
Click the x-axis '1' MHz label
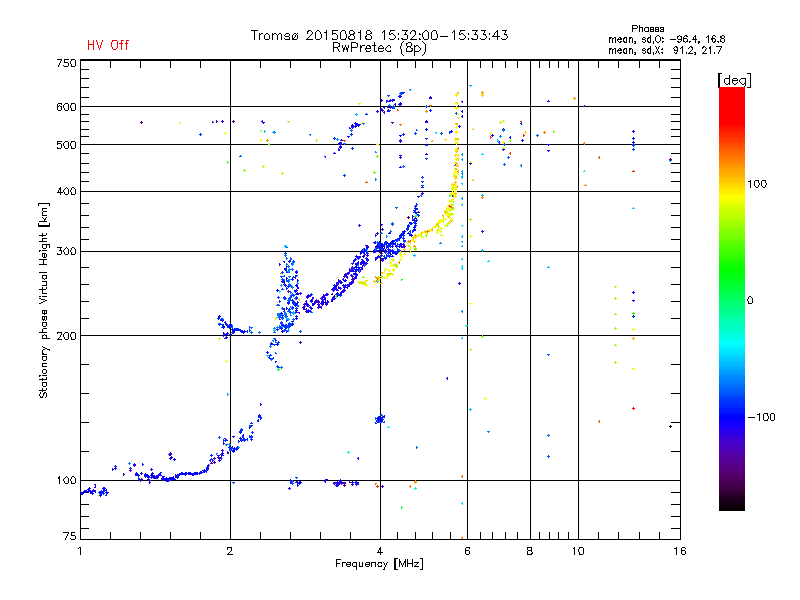coord(80,551)
